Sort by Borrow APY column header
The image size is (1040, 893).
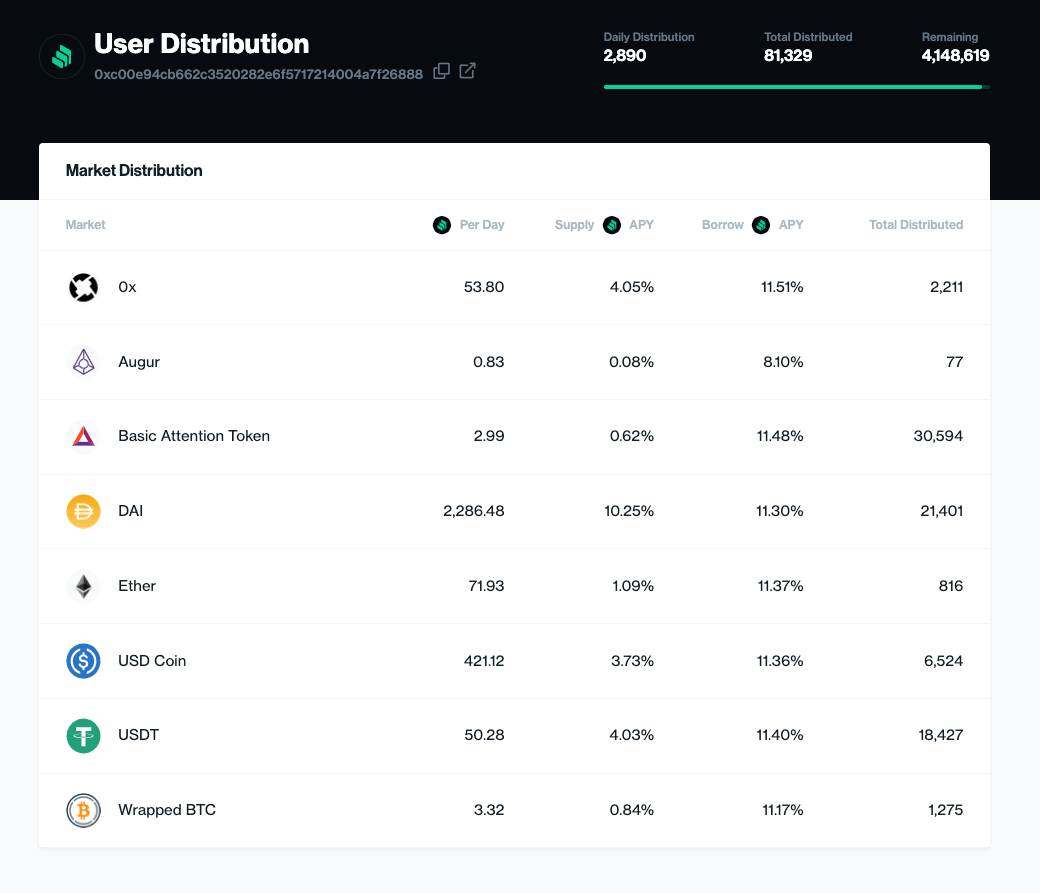click(752, 225)
